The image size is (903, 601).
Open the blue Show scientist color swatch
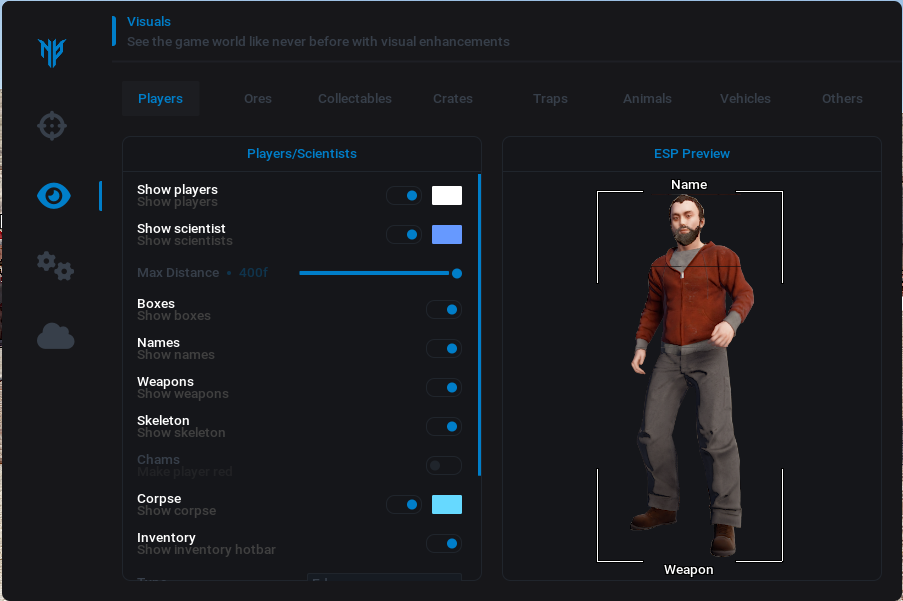click(x=447, y=235)
